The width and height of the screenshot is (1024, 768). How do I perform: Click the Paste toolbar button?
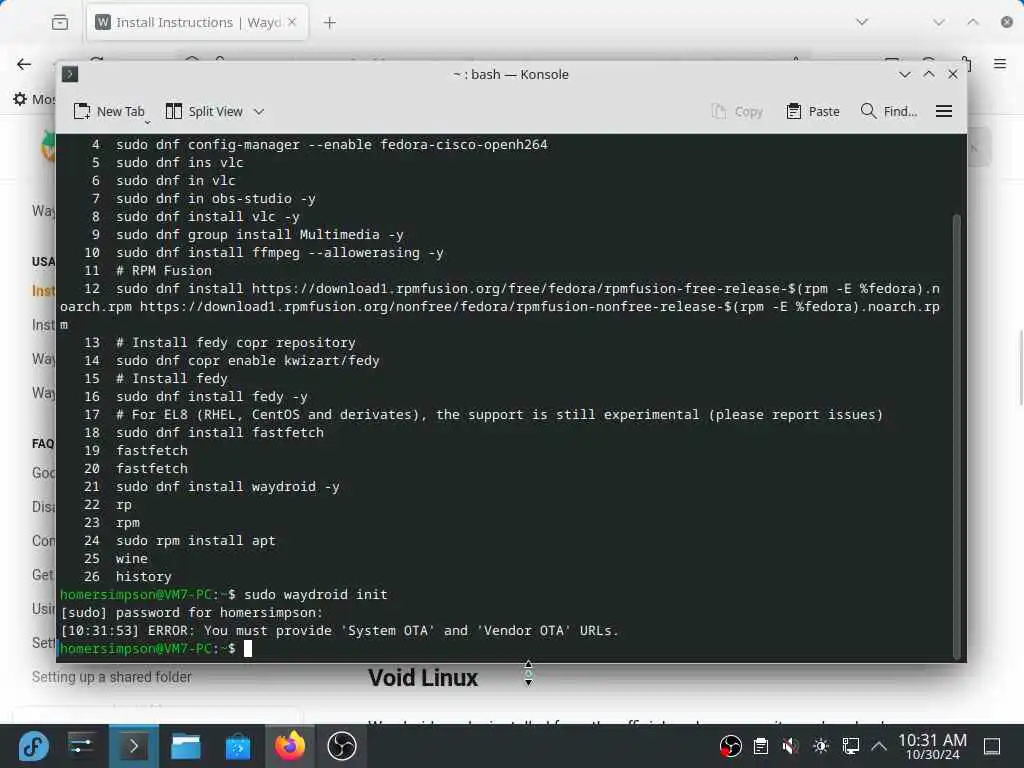click(x=813, y=112)
